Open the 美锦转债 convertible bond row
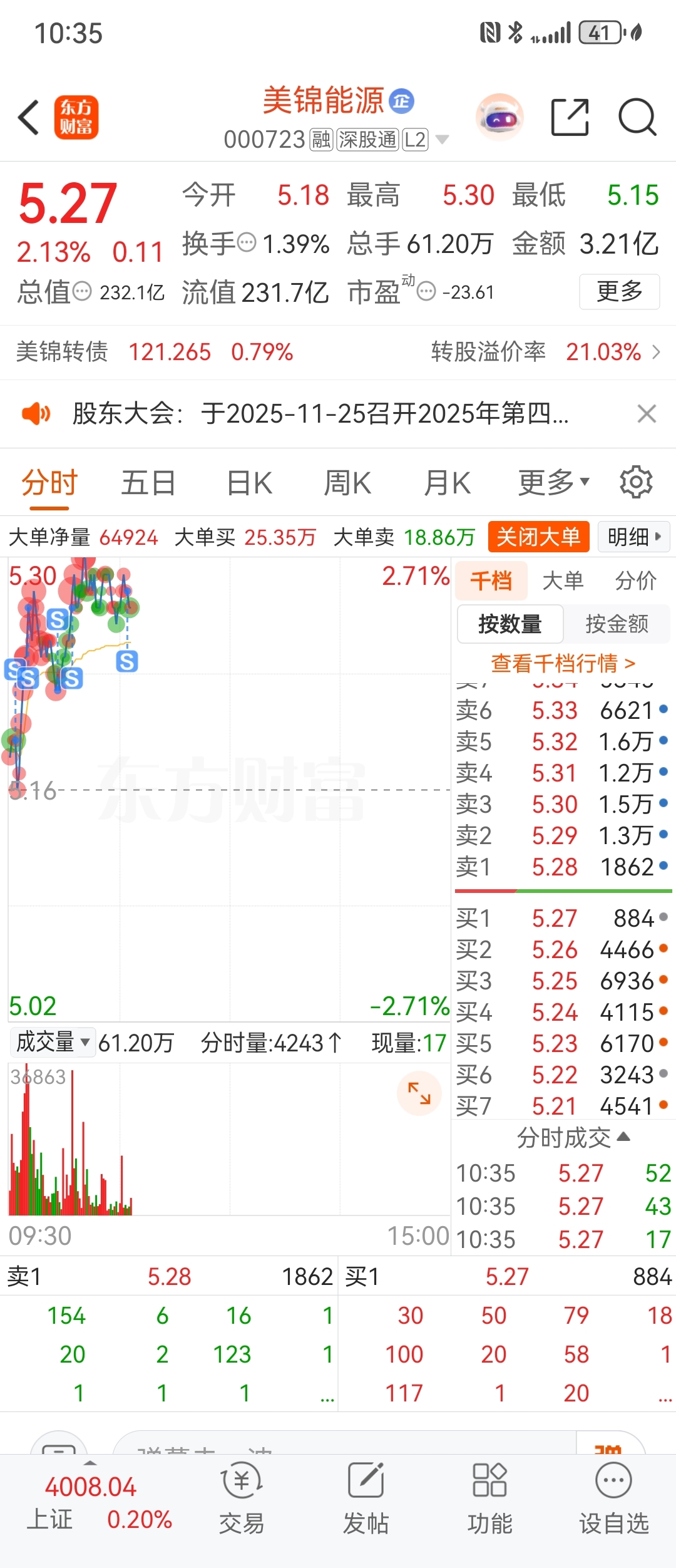Image resolution: width=676 pixels, height=1568 pixels. pyautogui.click(x=154, y=352)
